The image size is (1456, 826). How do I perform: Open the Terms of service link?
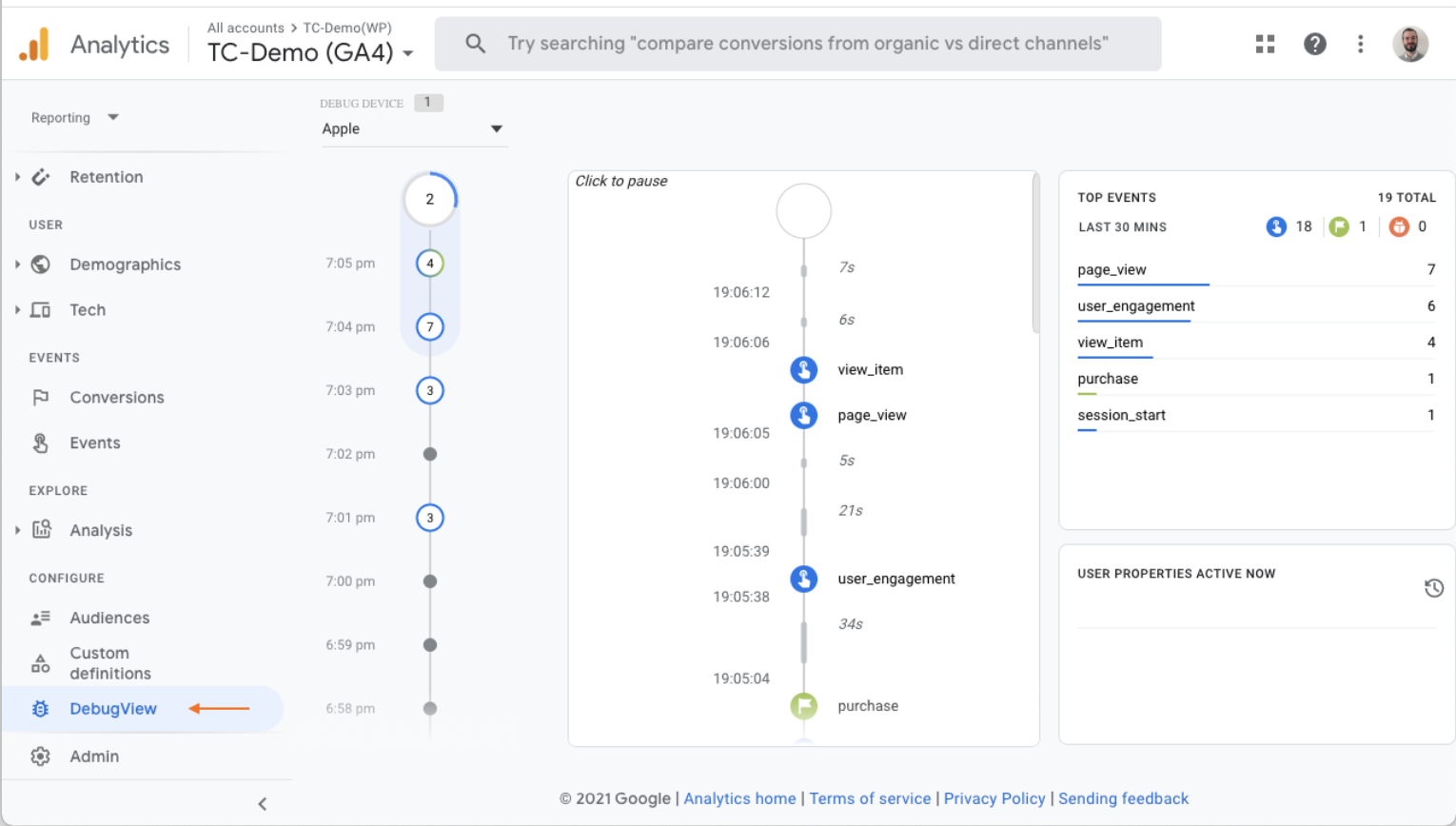(x=870, y=798)
